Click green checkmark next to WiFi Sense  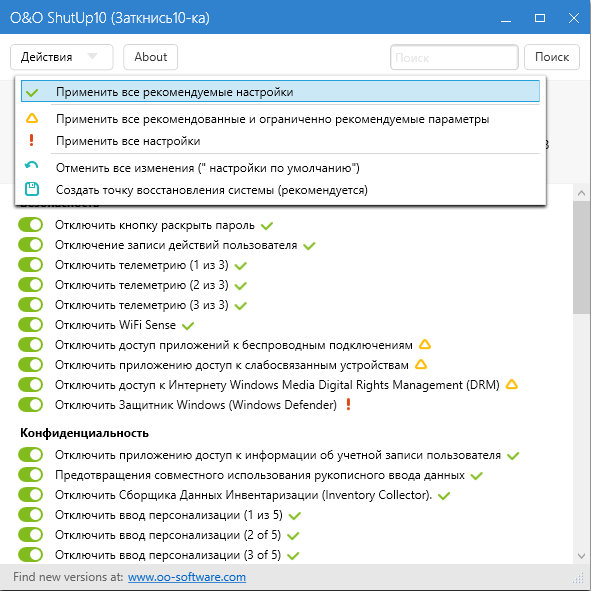(188, 325)
